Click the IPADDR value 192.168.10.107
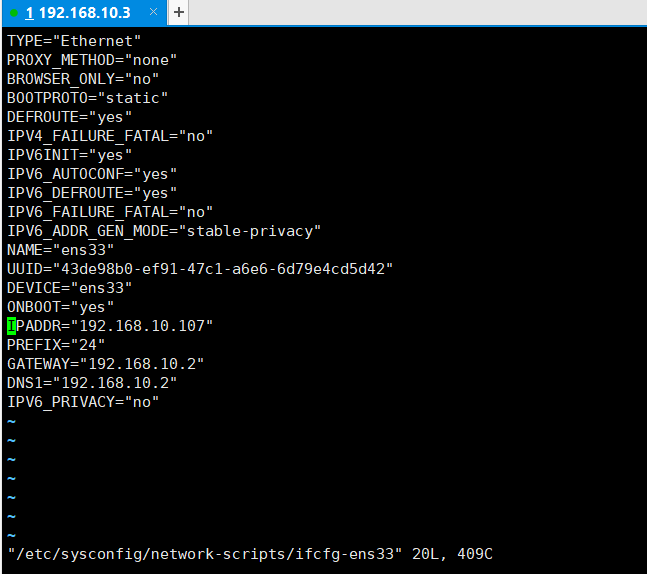Viewport: 647px width, 574px height. tap(142, 326)
